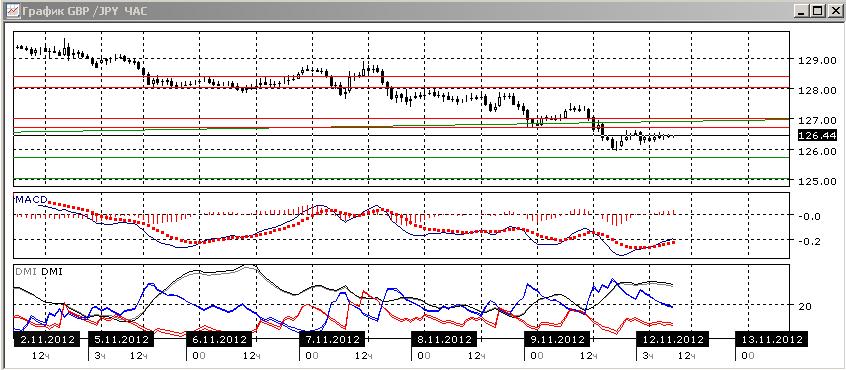This screenshot has width=846, height=370.
Task: Click the 6.11.2012 date marker
Action: [x=219, y=340]
